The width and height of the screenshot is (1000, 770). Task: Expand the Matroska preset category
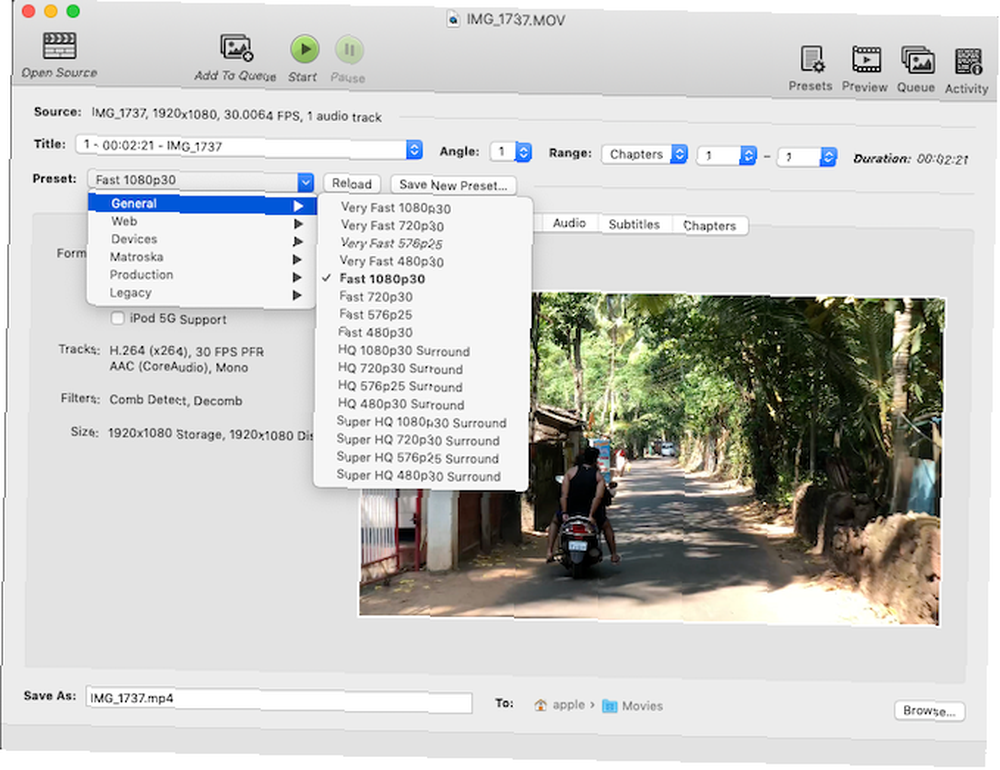202,258
